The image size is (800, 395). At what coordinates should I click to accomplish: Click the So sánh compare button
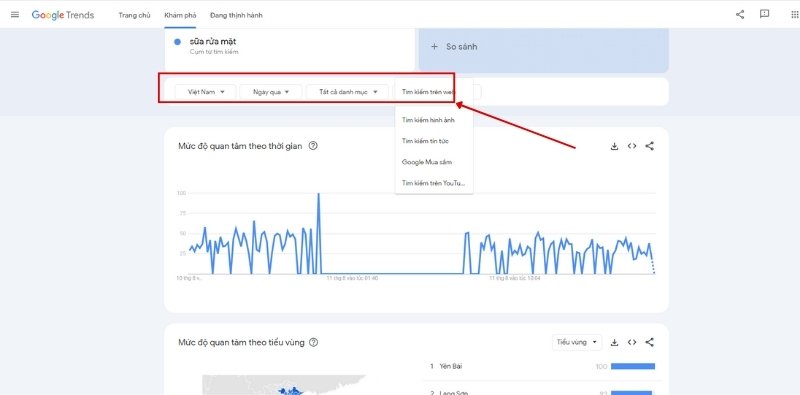(543, 46)
